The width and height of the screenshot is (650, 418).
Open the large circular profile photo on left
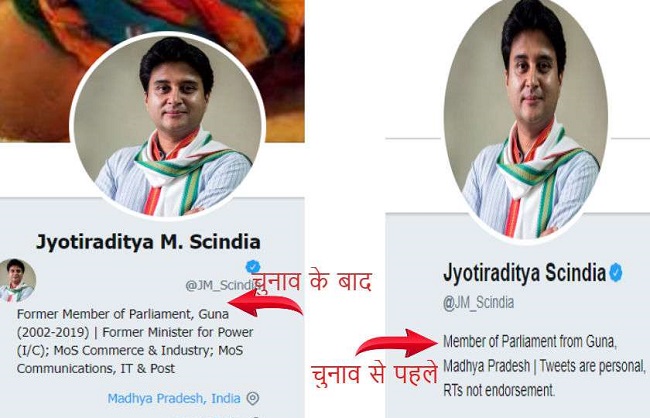coord(167,126)
